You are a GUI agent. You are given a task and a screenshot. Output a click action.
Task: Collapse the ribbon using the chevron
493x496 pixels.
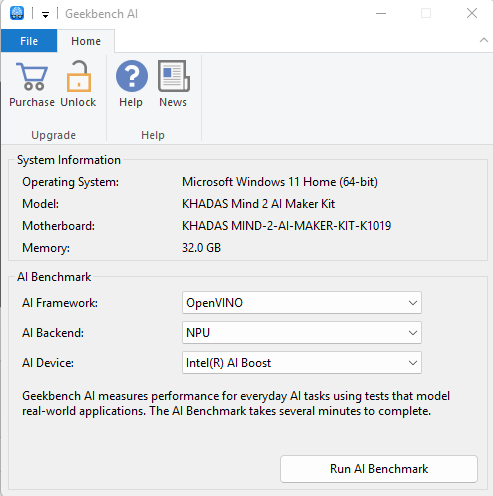[x=484, y=41]
